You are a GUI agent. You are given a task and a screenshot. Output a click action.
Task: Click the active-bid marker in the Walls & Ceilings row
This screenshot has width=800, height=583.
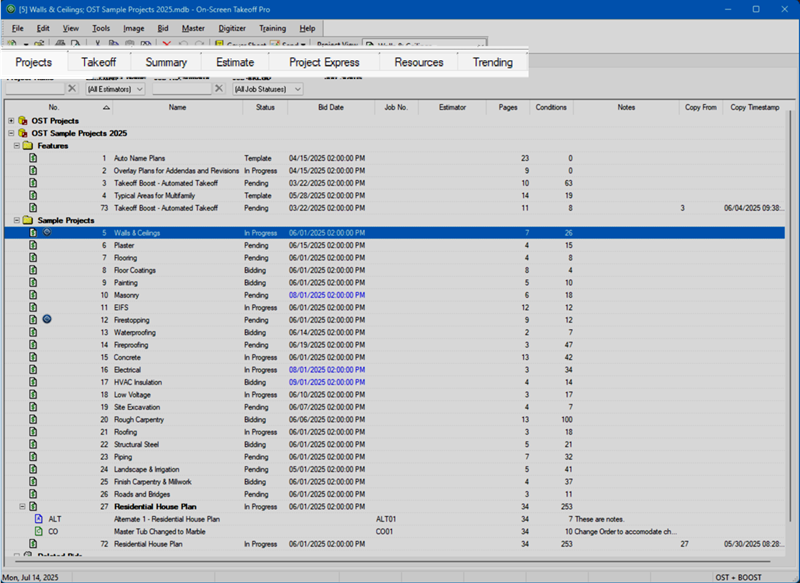pyautogui.click(x=47, y=232)
